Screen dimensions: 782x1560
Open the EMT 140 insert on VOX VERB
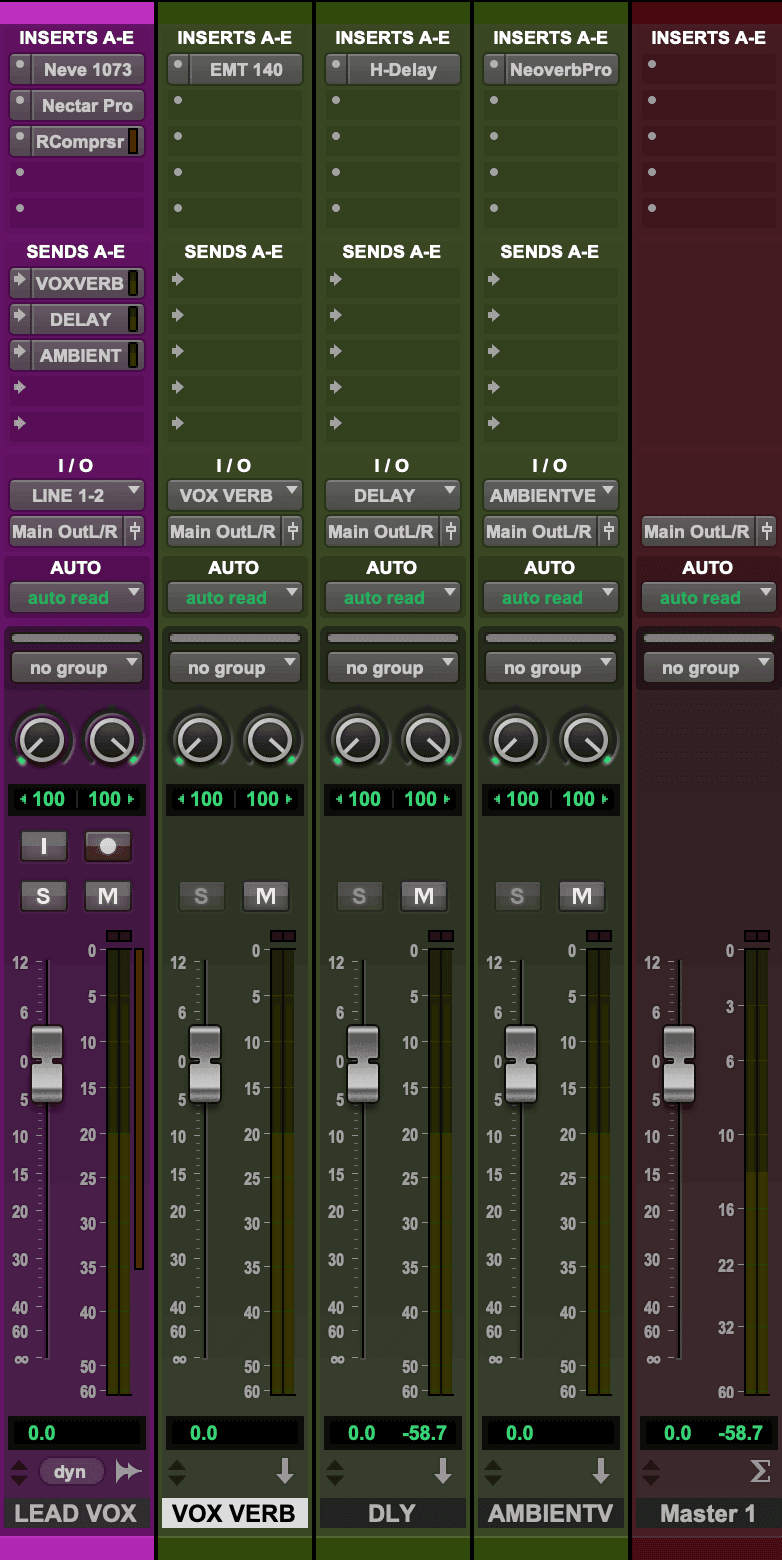tap(246, 70)
